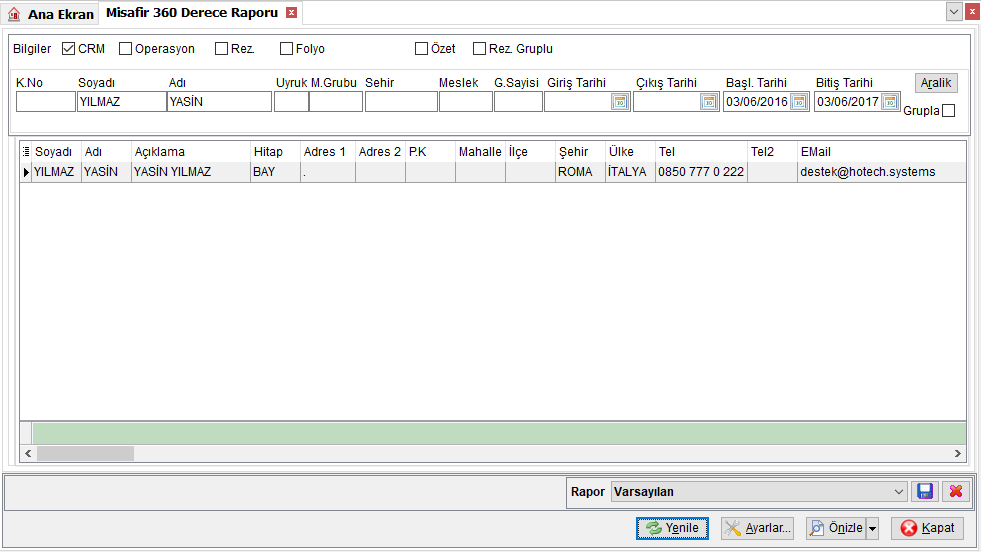Sort by EMail column header
Viewport: 982px width, 552px height.
[x=882, y=152]
